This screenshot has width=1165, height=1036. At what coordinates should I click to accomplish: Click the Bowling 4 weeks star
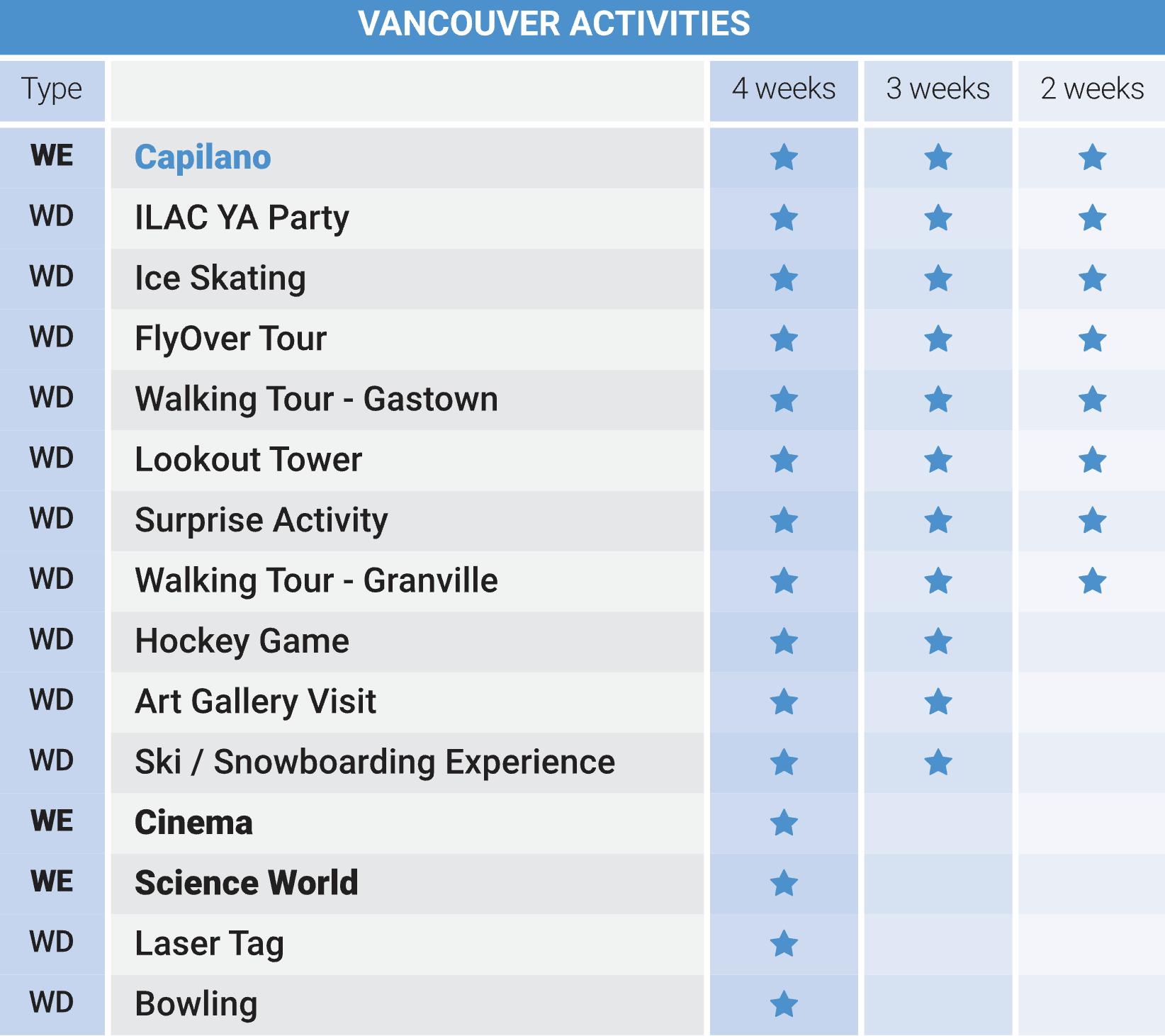(x=784, y=1003)
